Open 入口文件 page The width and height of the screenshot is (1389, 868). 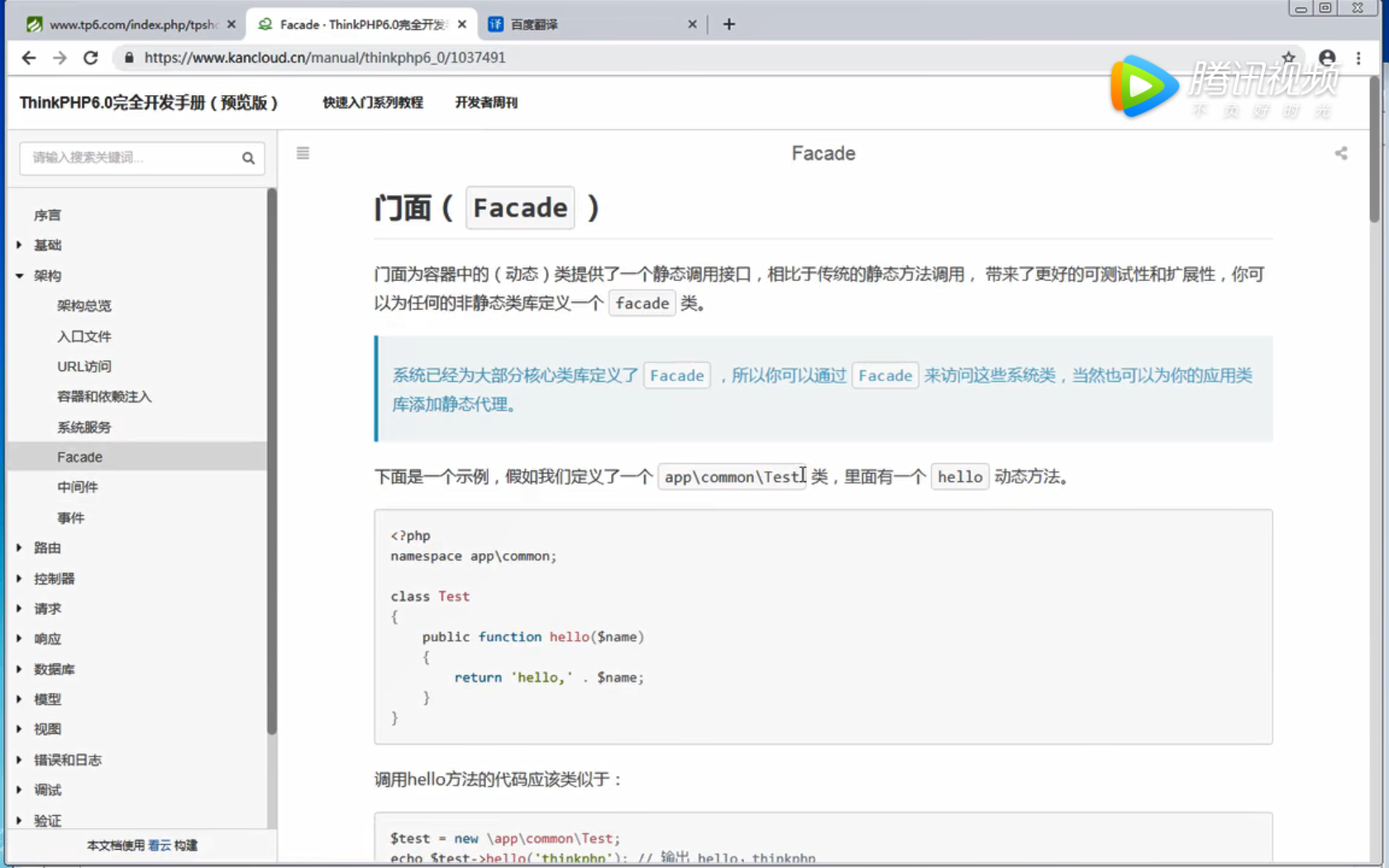tap(84, 336)
